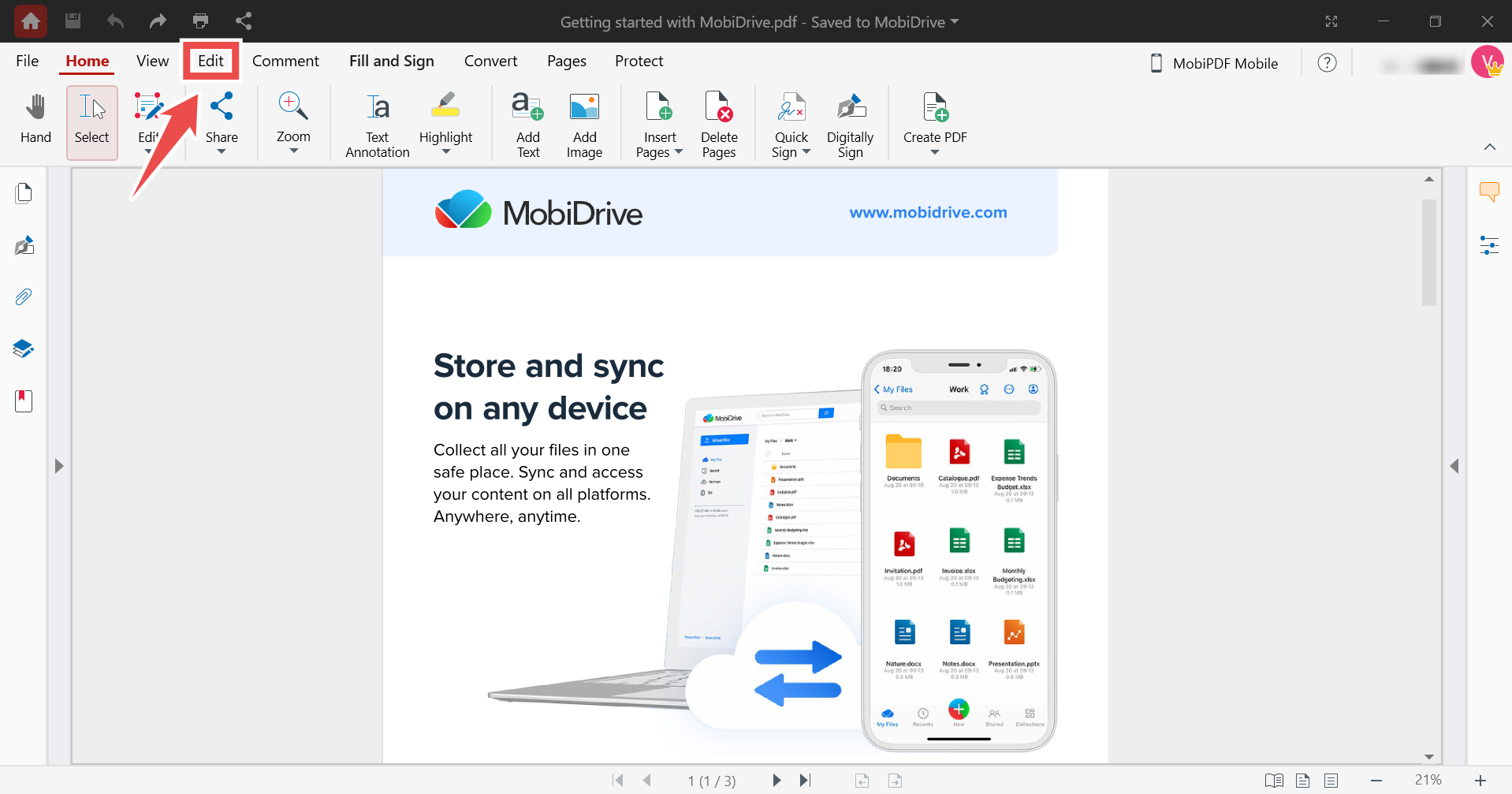The height and width of the screenshot is (794, 1512).
Task: Click the MobiPDF Mobile button
Action: (1214, 63)
